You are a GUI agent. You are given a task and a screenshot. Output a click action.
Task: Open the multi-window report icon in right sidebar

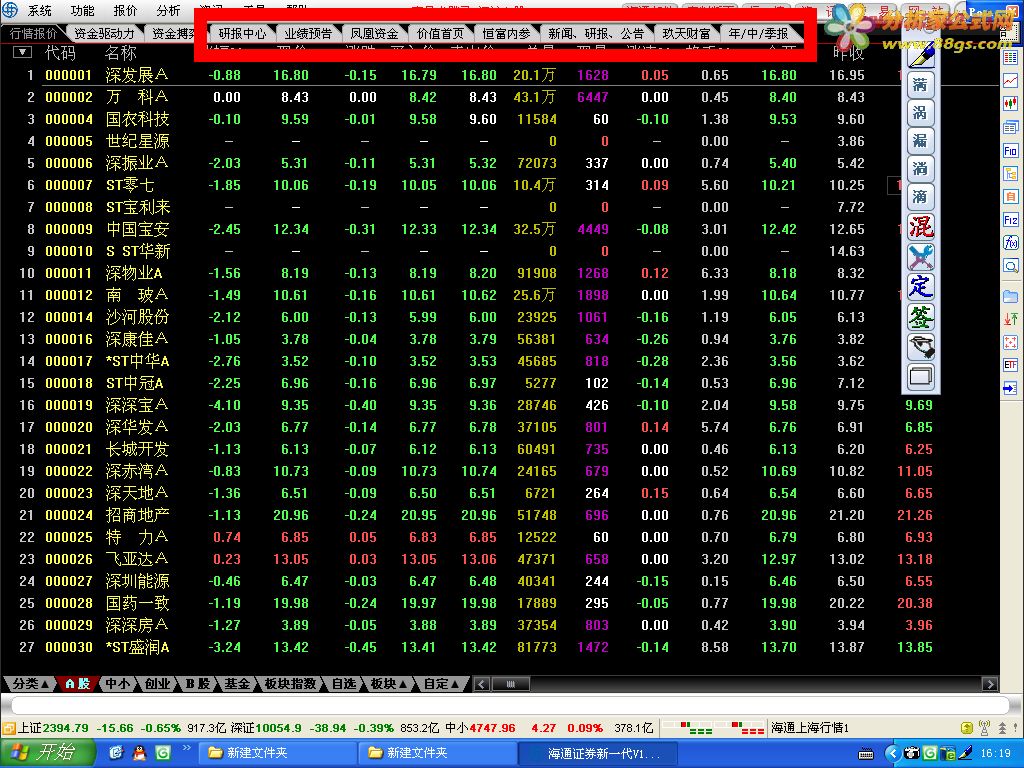(1010, 127)
